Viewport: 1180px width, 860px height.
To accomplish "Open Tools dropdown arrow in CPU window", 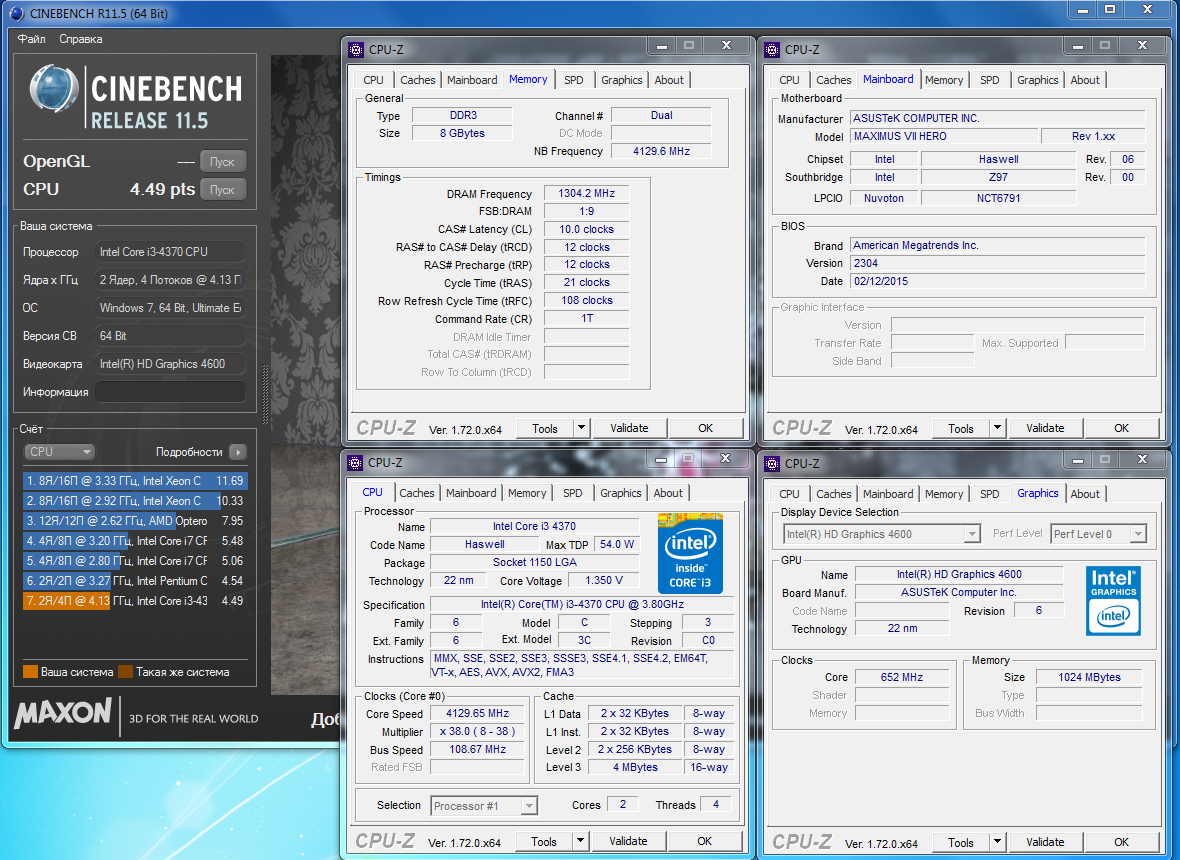I will pos(580,841).
